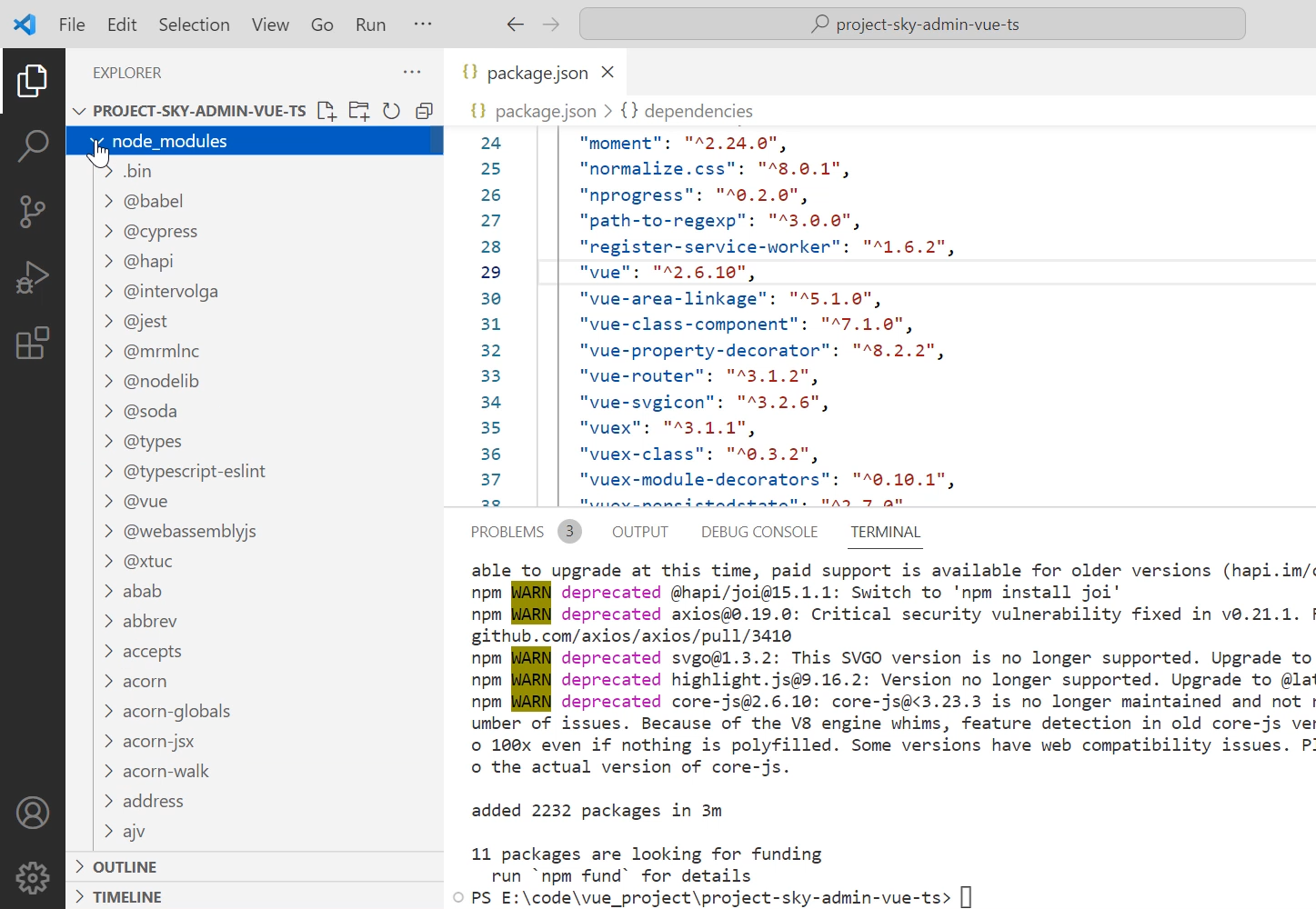Click the project search box in title bar
This screenshot has height=909, width=1316.
pyautogui.click(x=912, y=25)
